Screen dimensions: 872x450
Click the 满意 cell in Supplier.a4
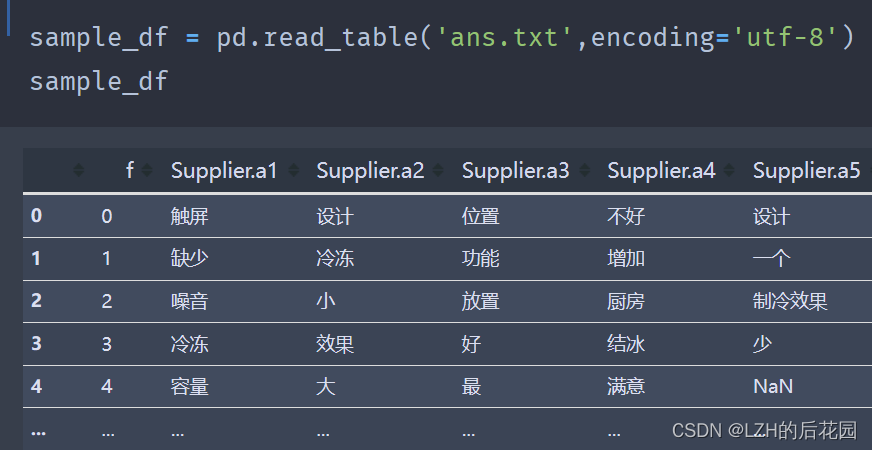[626, 386]
